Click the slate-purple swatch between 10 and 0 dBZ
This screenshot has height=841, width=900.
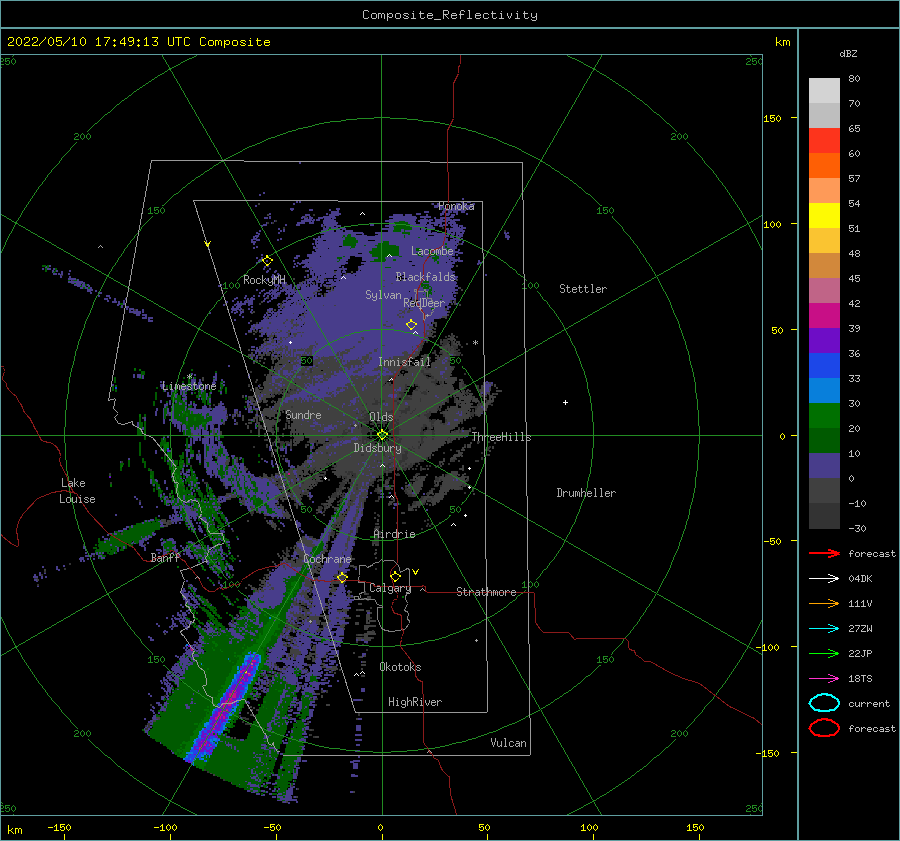pos(824,465)
